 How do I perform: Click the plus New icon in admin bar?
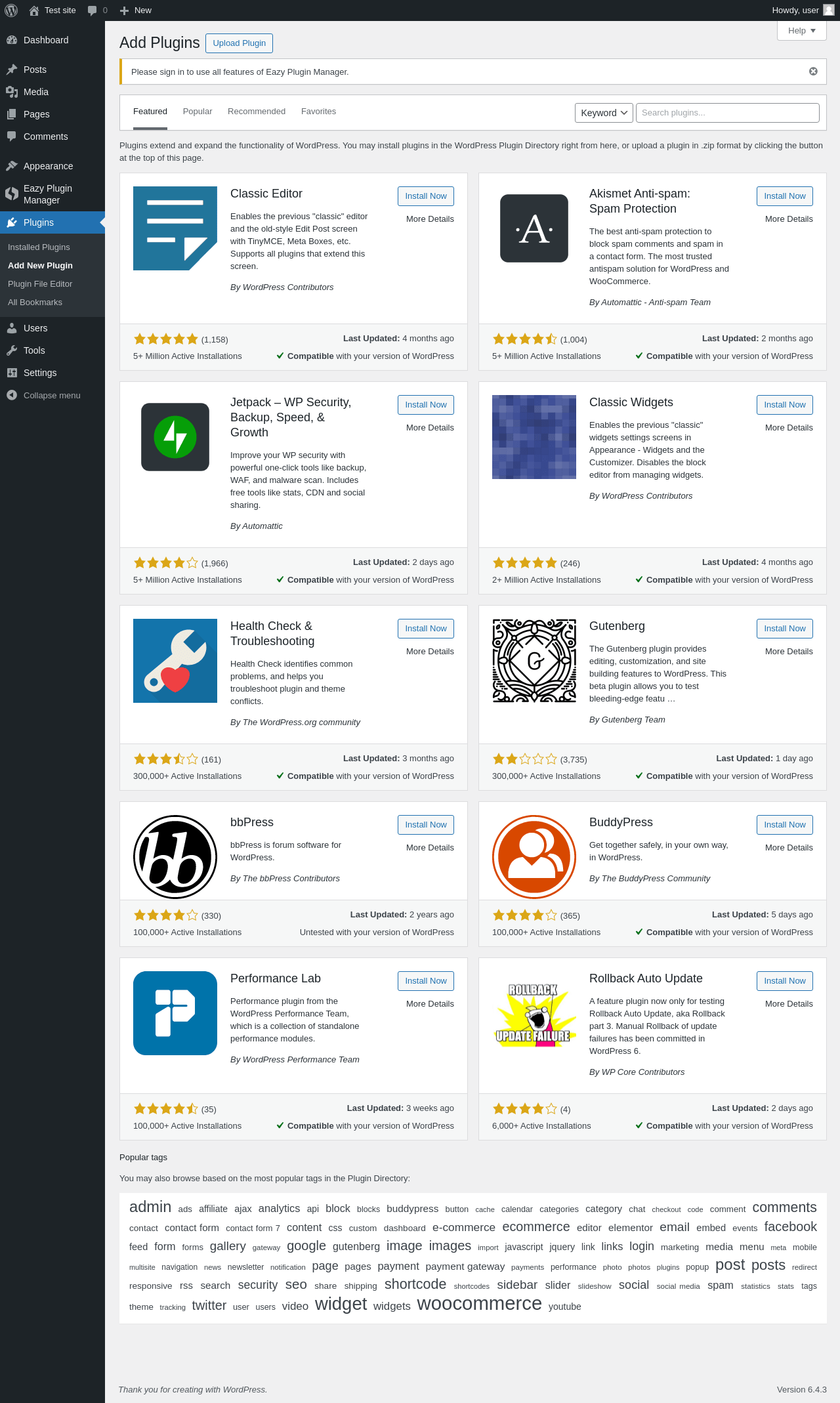click(124, 10)
